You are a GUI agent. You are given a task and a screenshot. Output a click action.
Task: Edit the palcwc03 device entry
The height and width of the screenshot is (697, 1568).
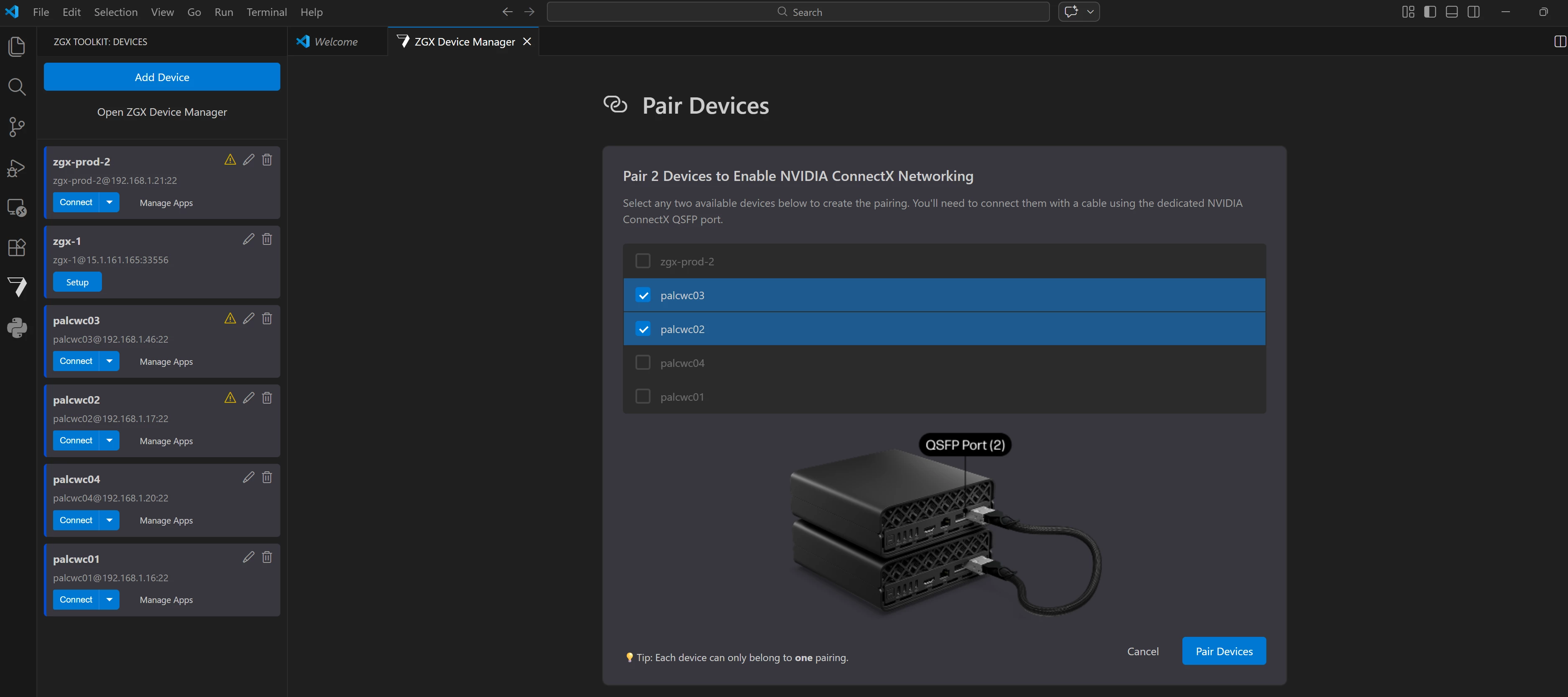point(248,318)
